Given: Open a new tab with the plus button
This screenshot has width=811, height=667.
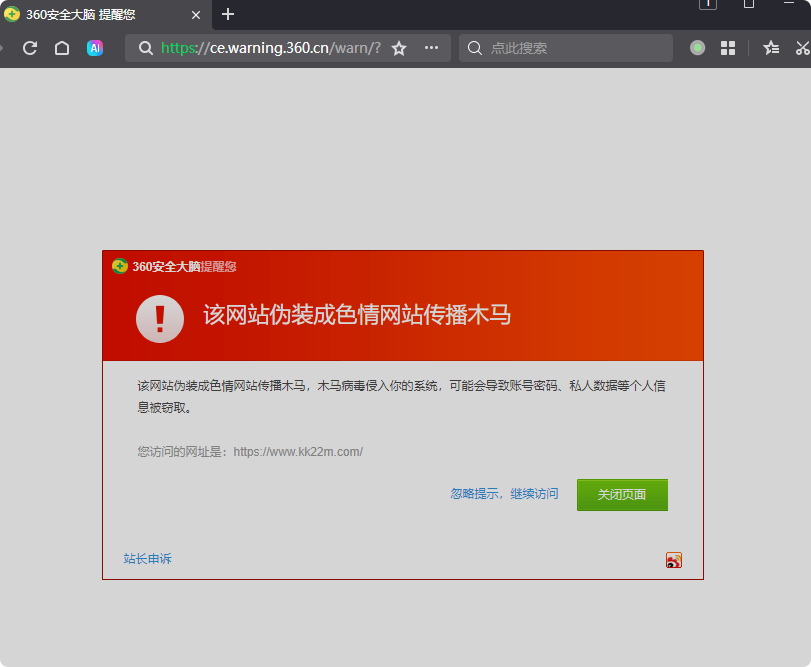Looking at the screenshot, I should pyautogui.click(x=230, y=14).
